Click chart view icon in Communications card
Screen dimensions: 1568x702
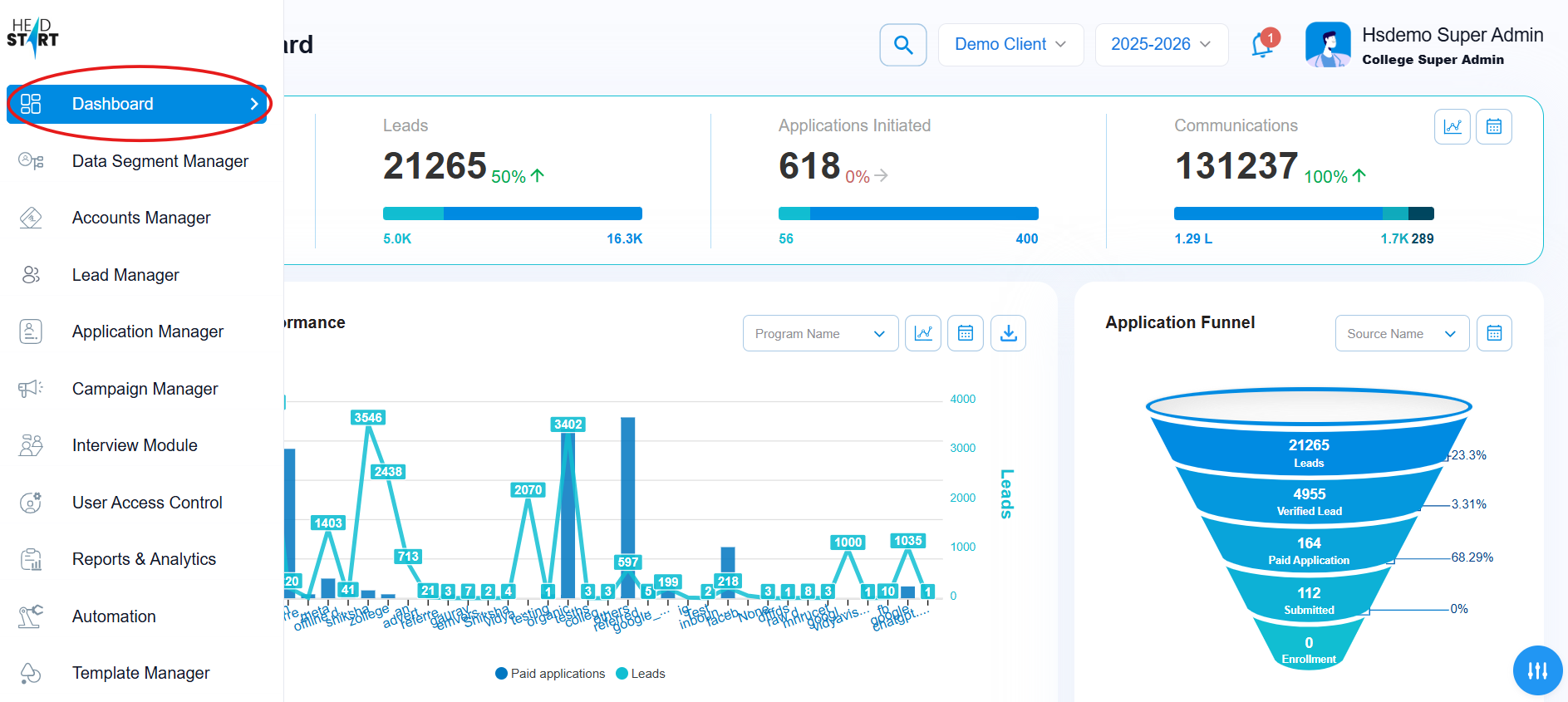[1452, 126]
